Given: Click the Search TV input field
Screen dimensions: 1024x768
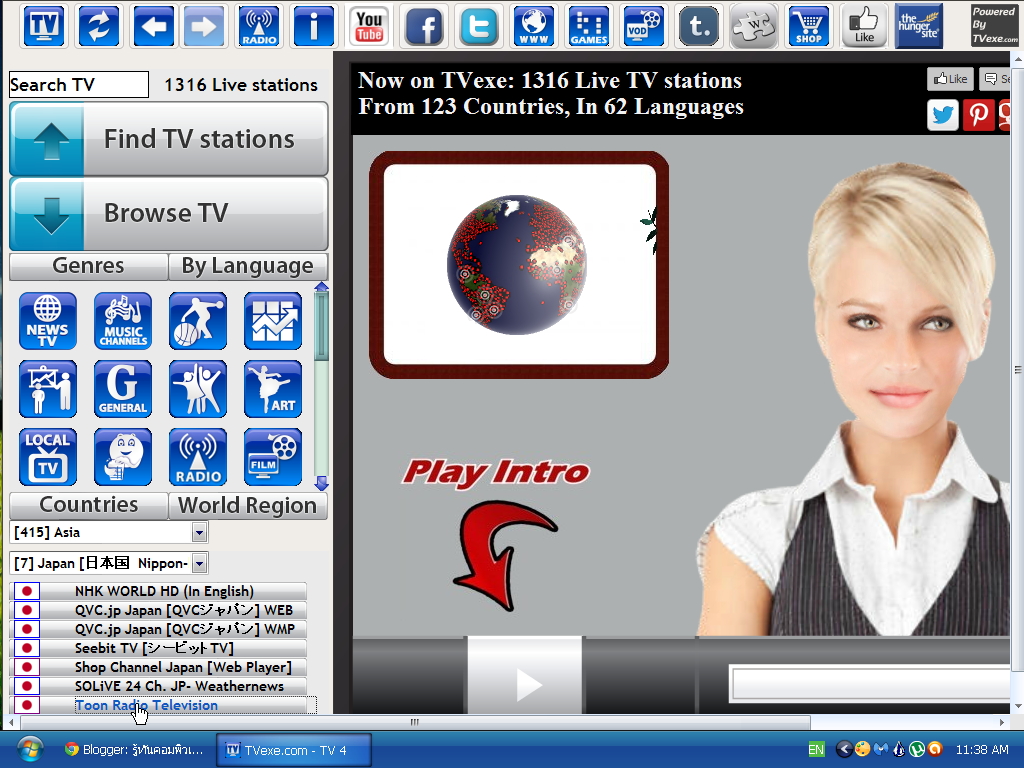Looking at the screenshot, I should 78,85.
